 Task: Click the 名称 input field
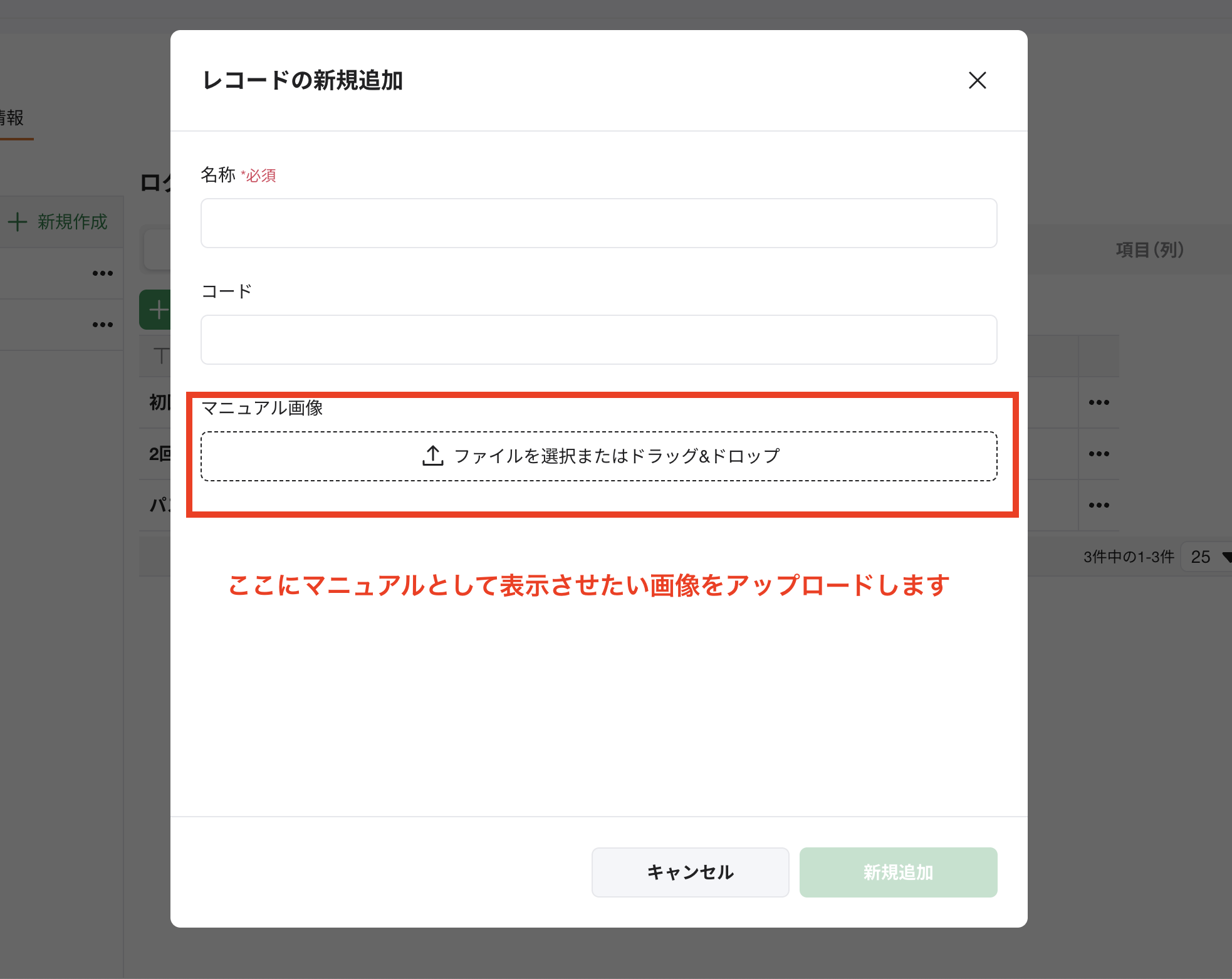point(598,223)
